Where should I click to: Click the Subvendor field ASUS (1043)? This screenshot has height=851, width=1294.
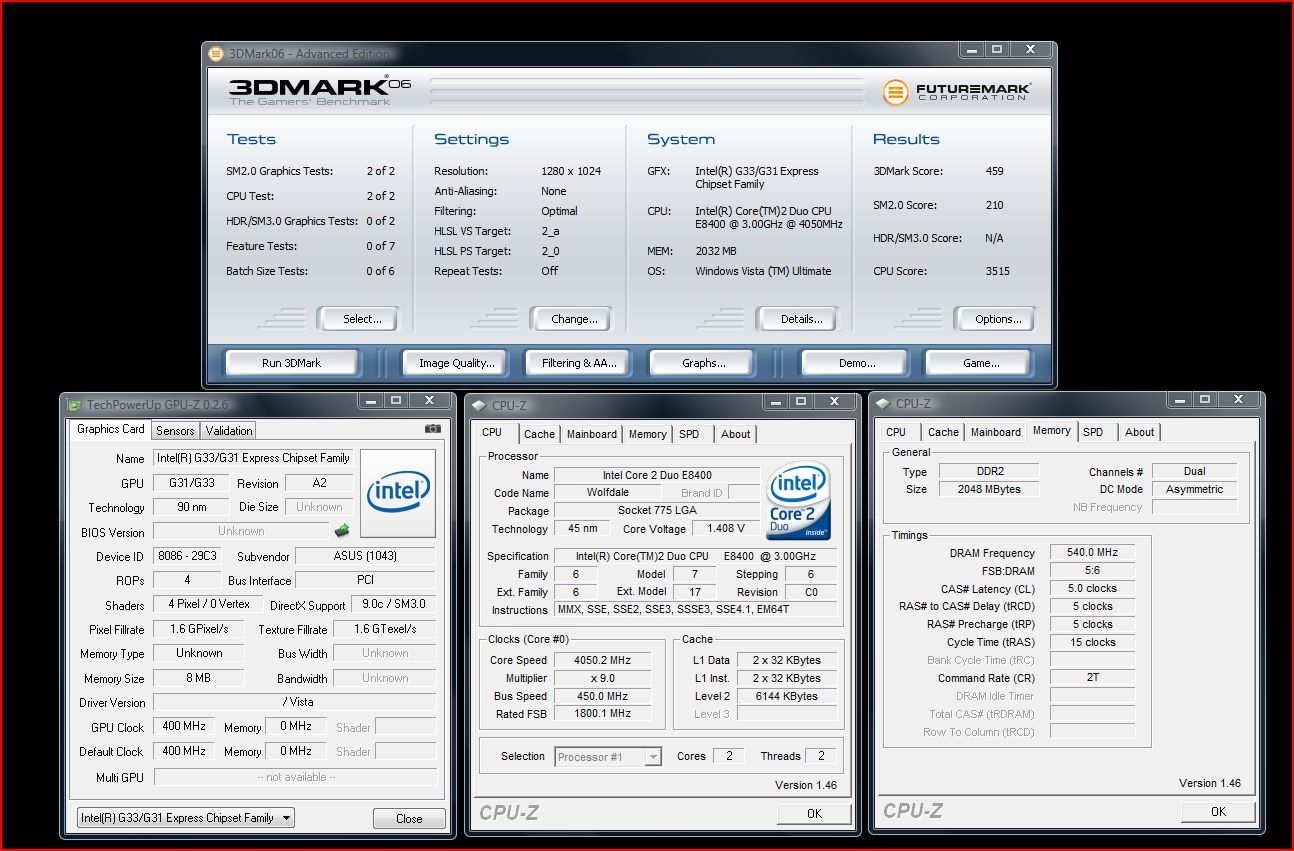tap(365, 556)
